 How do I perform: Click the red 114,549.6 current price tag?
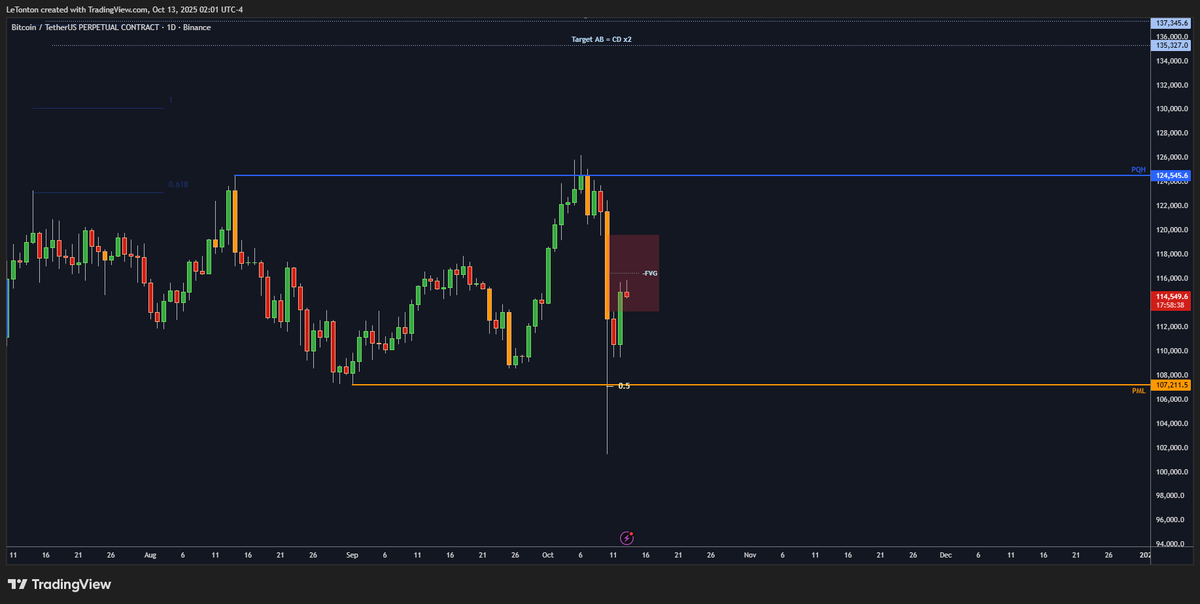point(1170,297)
